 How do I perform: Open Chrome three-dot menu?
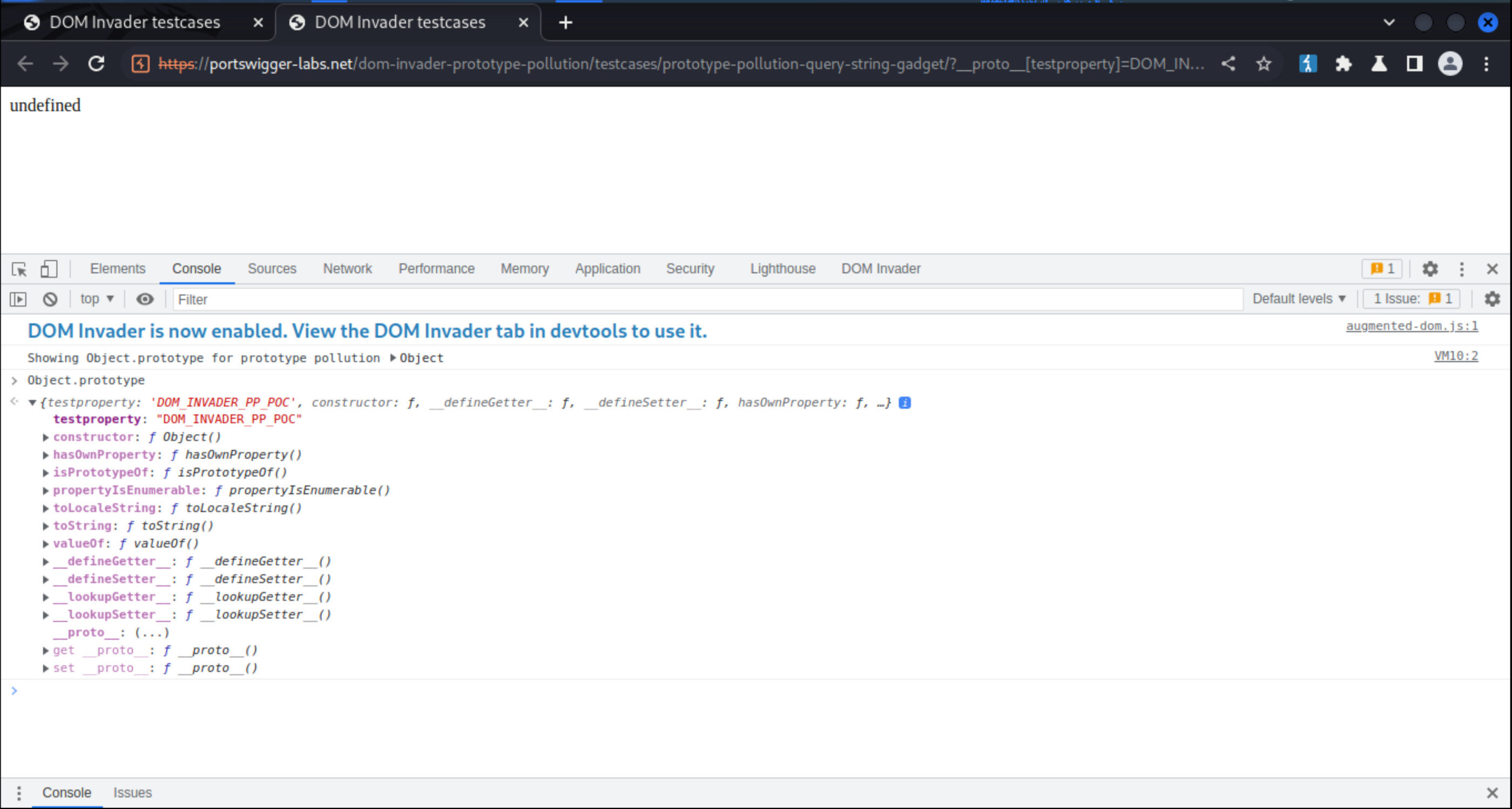click(x=1486, y=63)
